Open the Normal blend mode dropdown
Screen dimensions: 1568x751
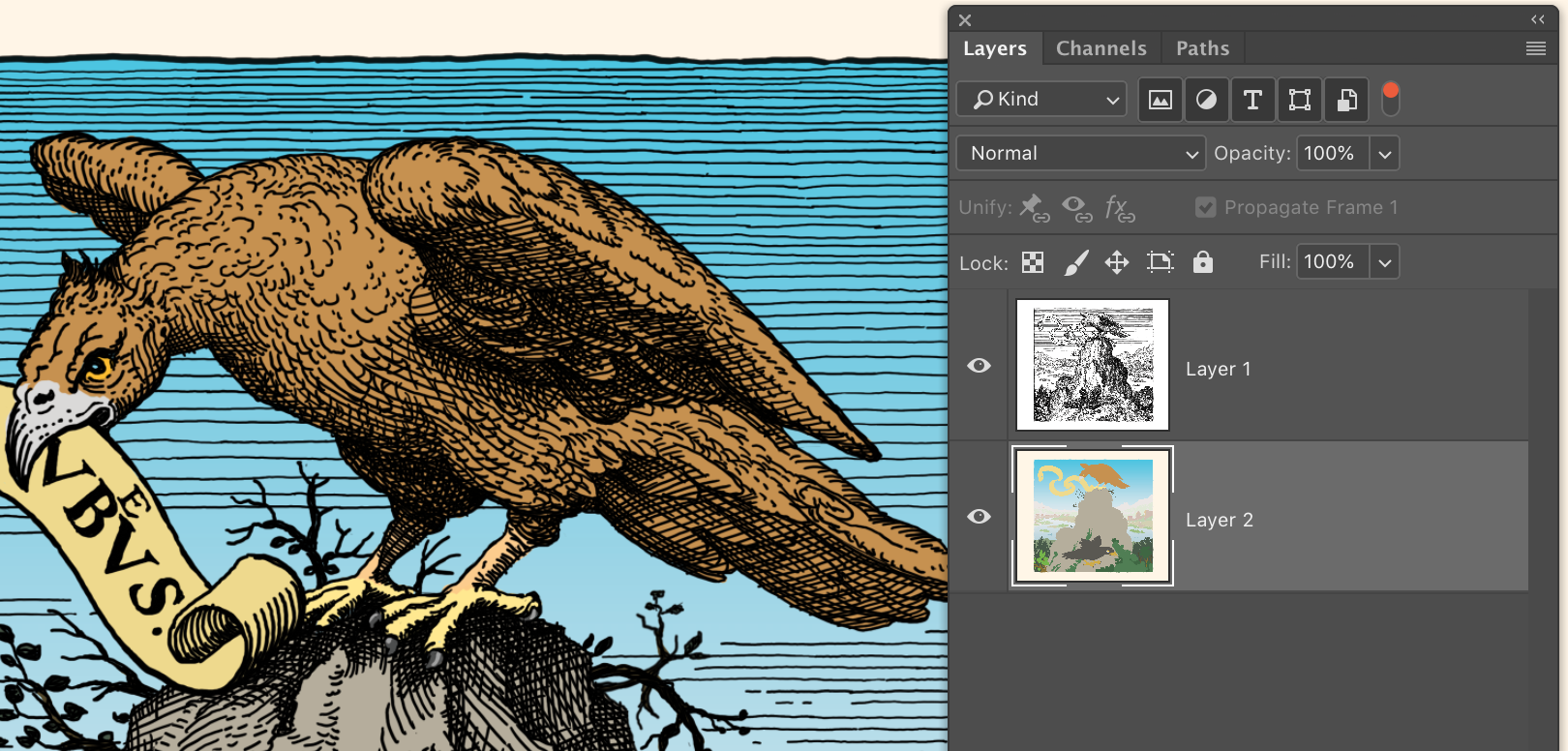coord(1080,153)
